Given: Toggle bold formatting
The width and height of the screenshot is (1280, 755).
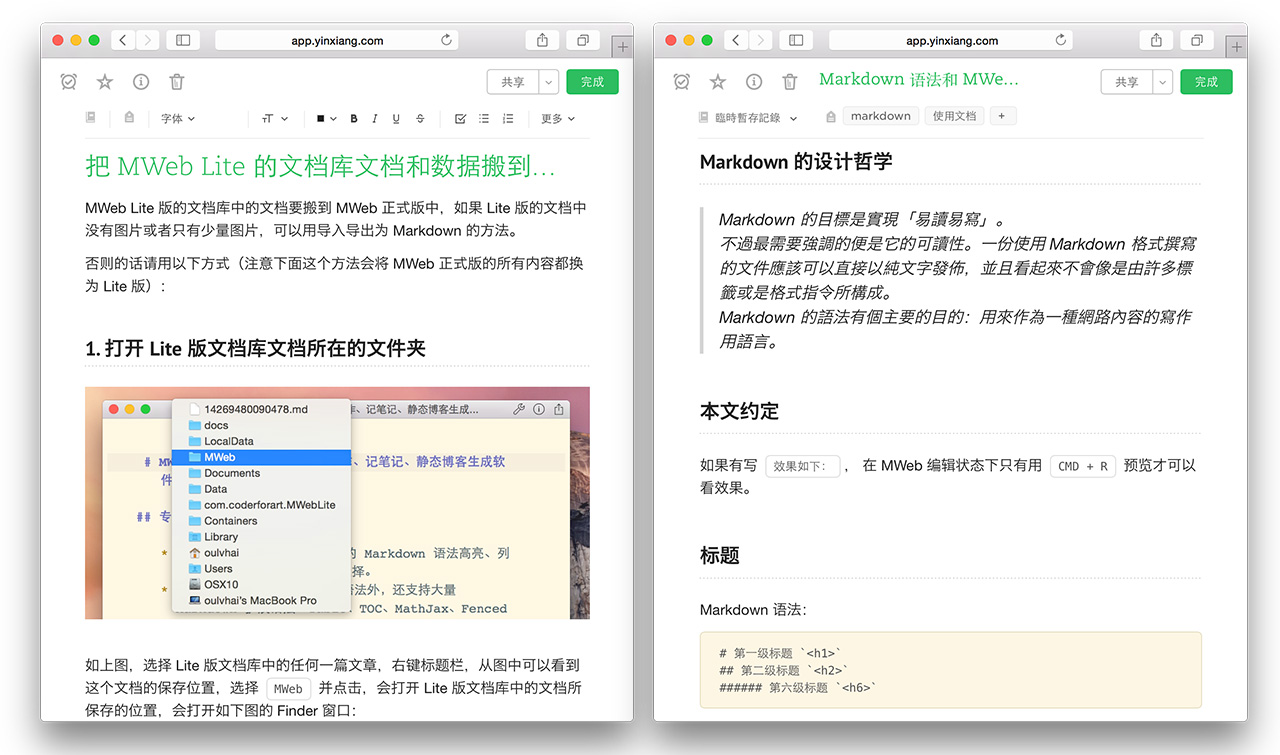Looking at the screenshot, I should [x=353, y=118].
